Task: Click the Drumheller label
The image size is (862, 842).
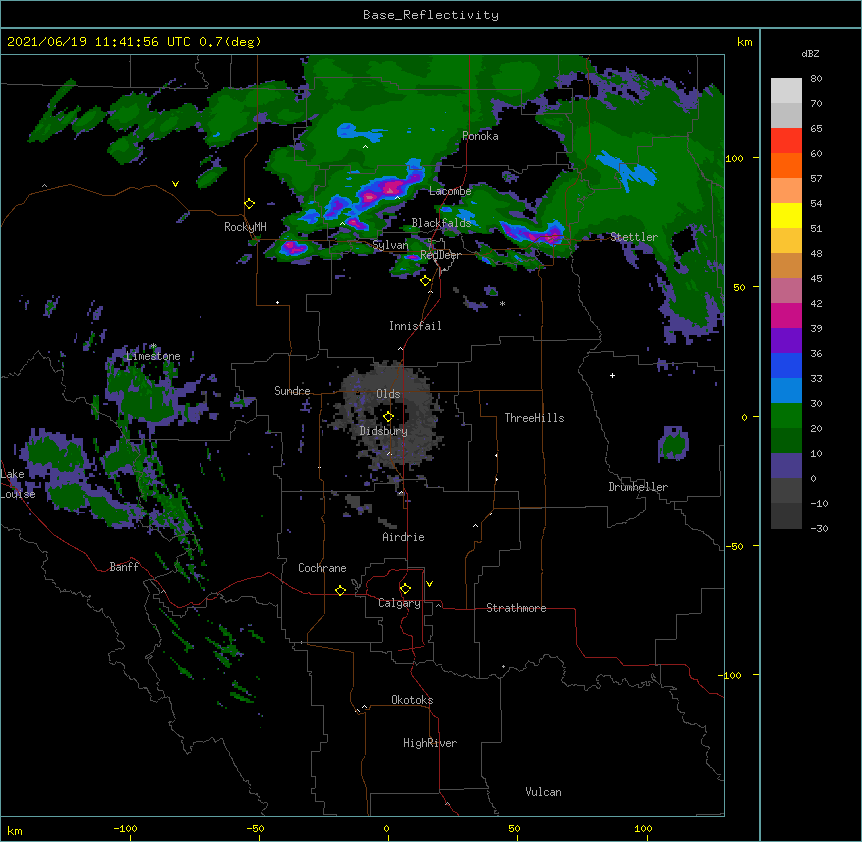Action: pos(638,487)
